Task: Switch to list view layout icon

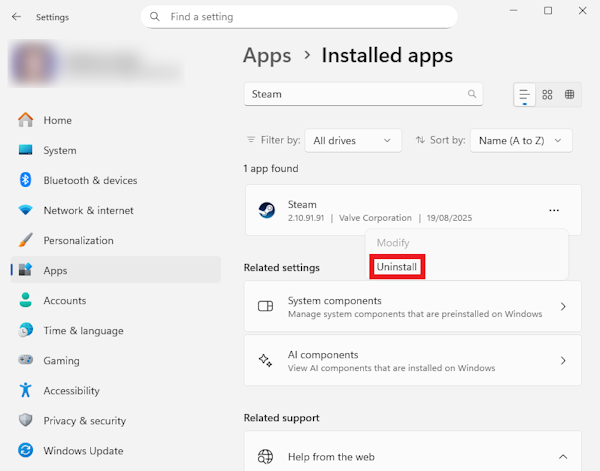Action: point(524,95)
